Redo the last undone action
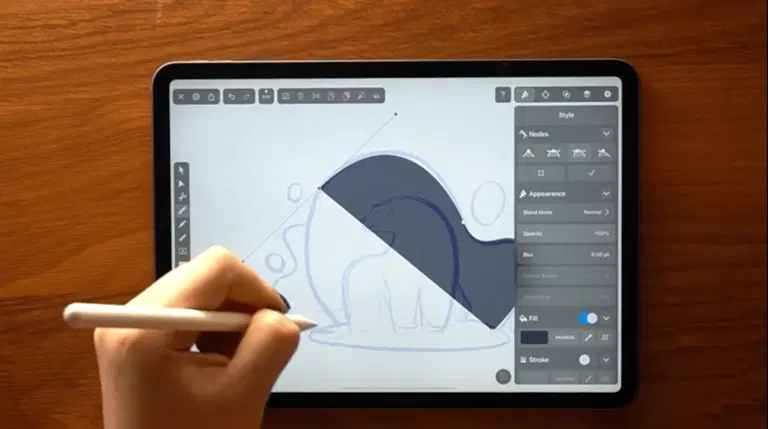This screenshot has width=768, height=429. [x=247, y=96]
